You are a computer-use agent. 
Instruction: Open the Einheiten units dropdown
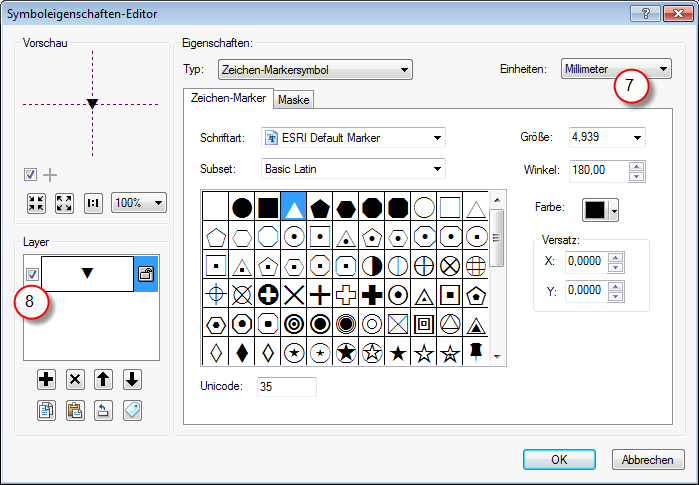tap(616, 69)
